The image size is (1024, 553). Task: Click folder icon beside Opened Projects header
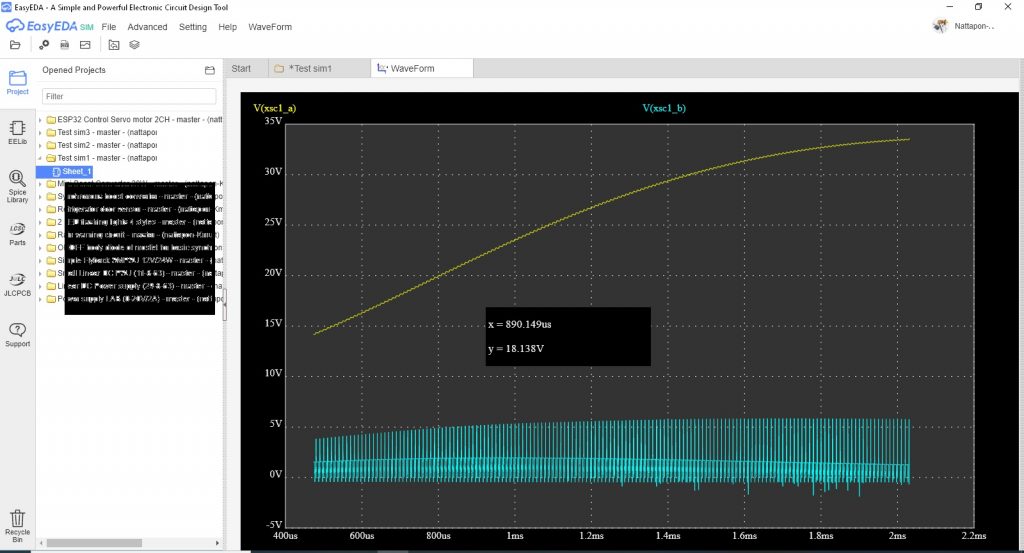(210, 70)
